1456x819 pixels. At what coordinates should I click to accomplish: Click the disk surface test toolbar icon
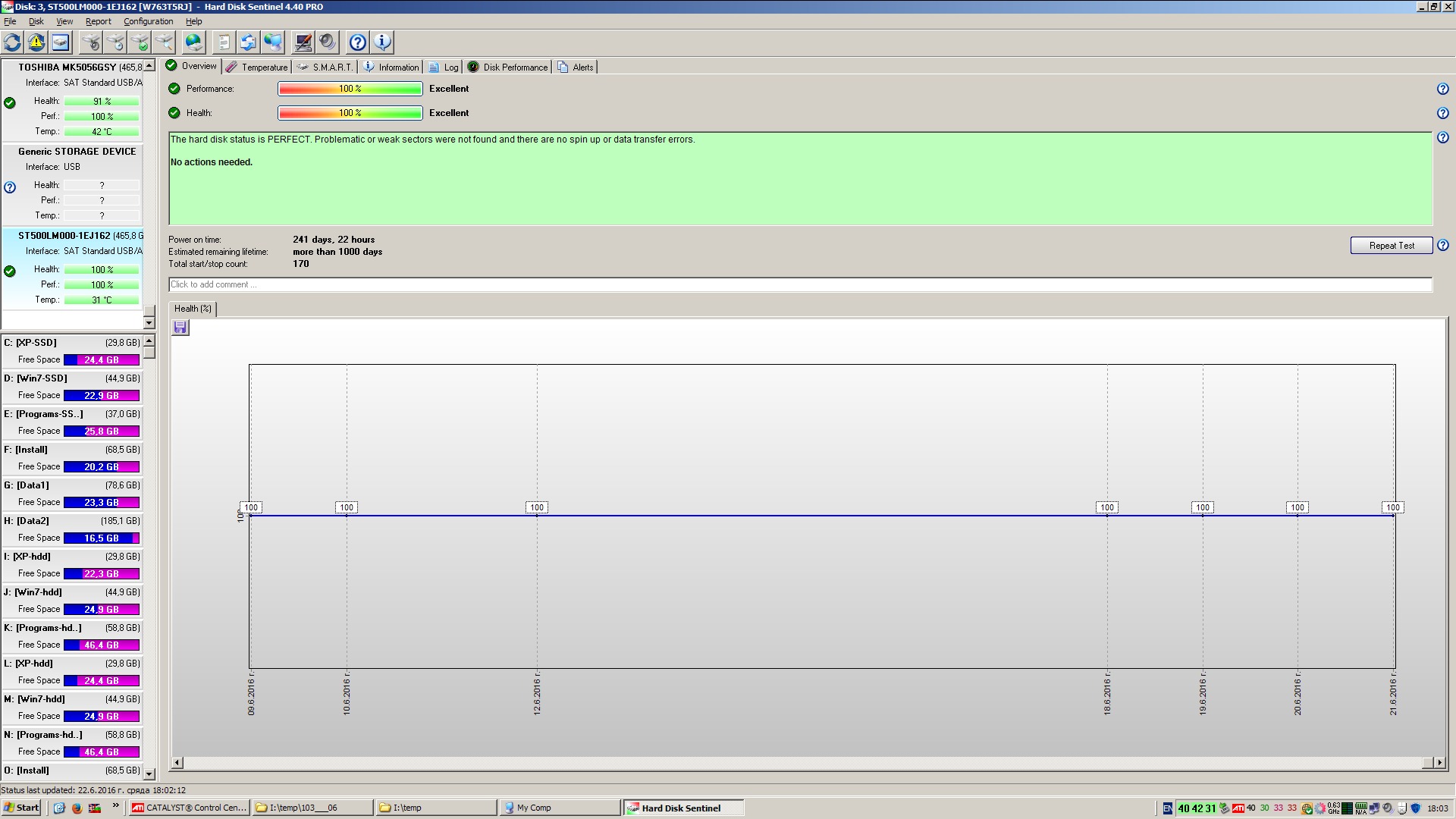pyautogui.click(x=91, y=42)
